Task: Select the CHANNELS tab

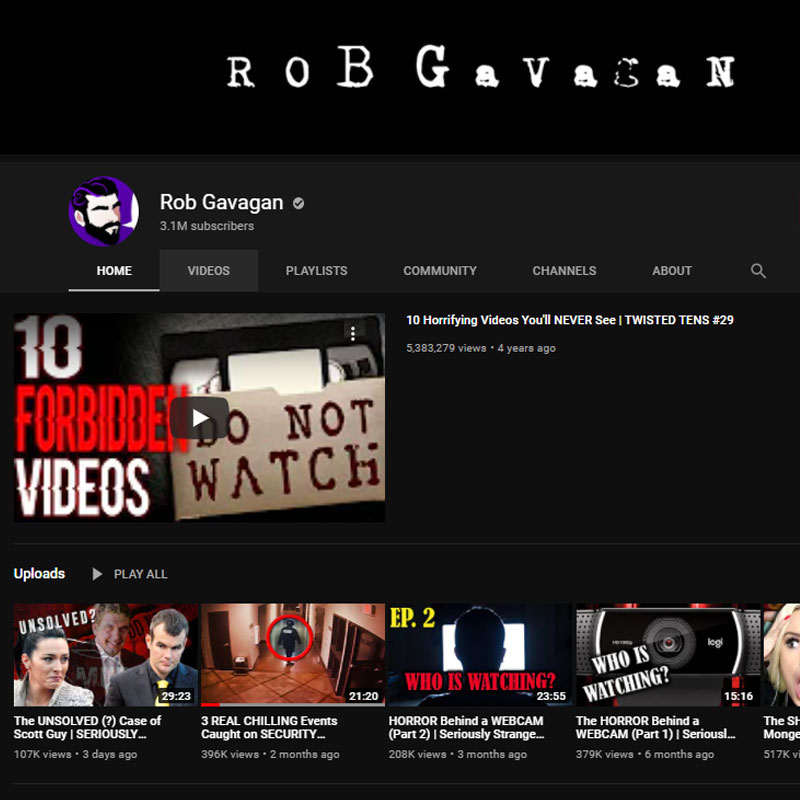Action: (564, 270)
